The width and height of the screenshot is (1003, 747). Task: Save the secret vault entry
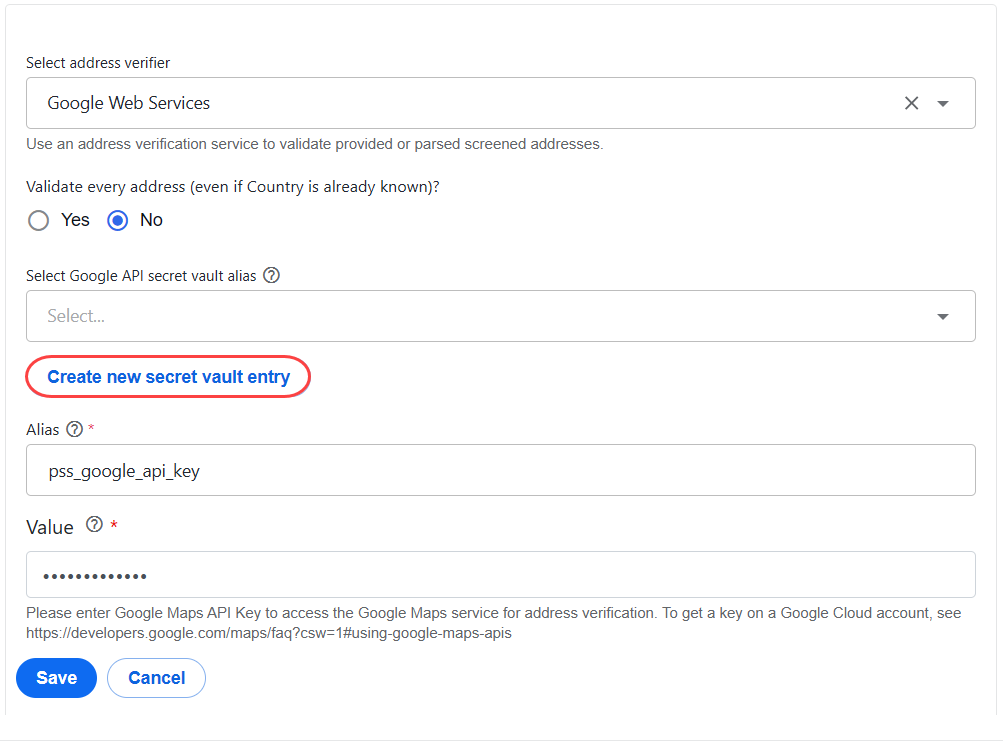[x=56, y=678]
